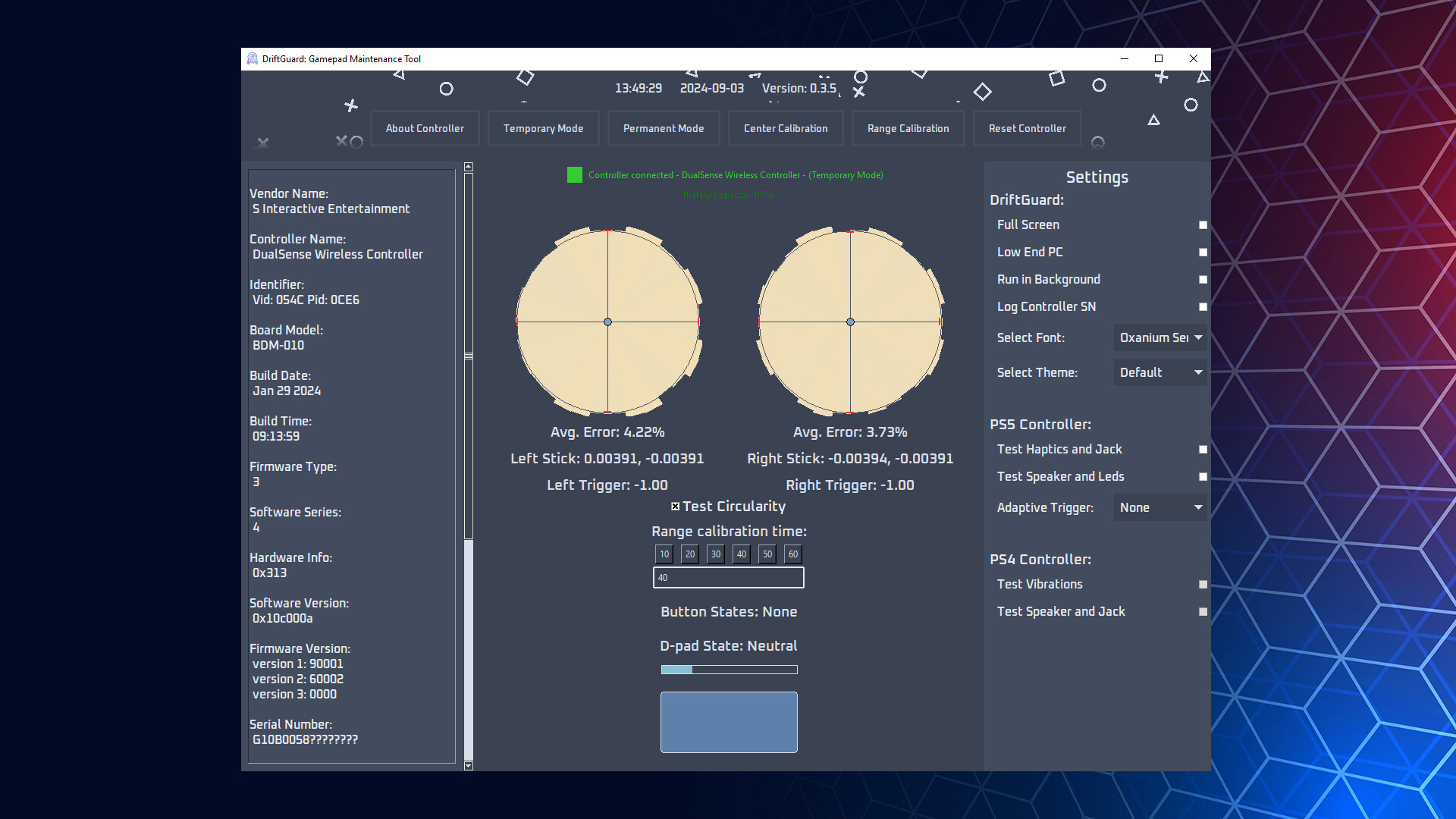The width and height of the screenshot is (1456, 819).
Task: Switch to Temporary Mode
Action: tap(543, 128)
